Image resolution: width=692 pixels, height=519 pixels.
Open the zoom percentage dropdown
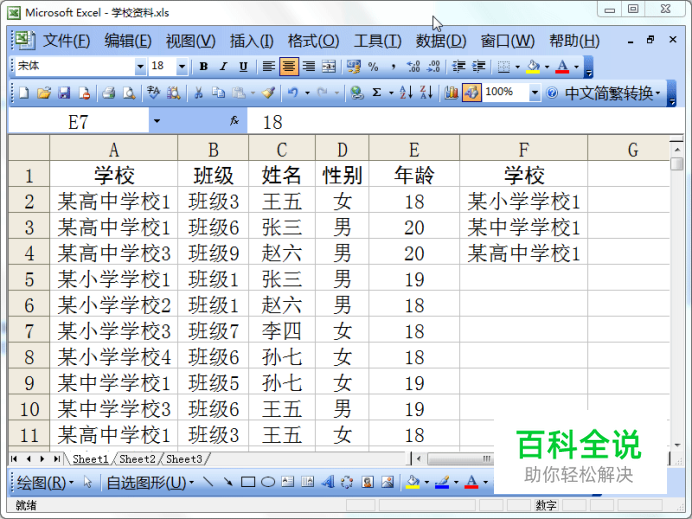pyautogui.click(x=534, y=93)
